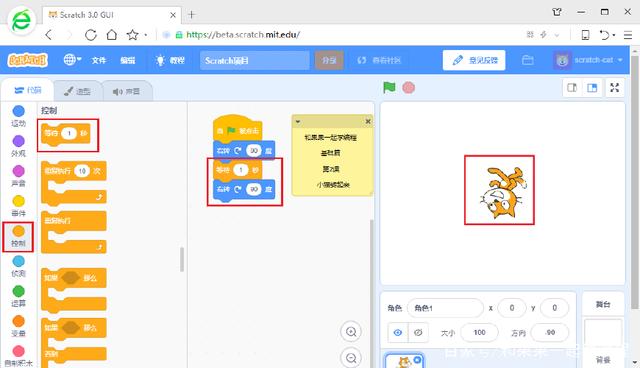Close the Scratch 3.0 GUI browser tab
The image size is (640, 368).
click(173, 15)
